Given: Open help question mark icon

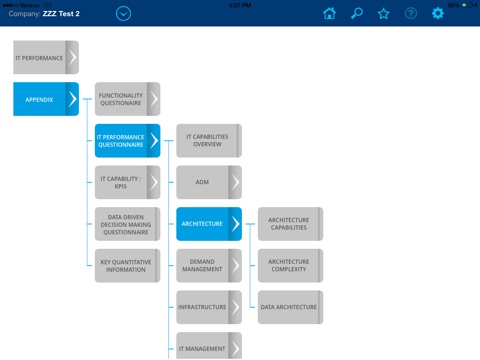Looking at the screenshot, I should 411,14.
